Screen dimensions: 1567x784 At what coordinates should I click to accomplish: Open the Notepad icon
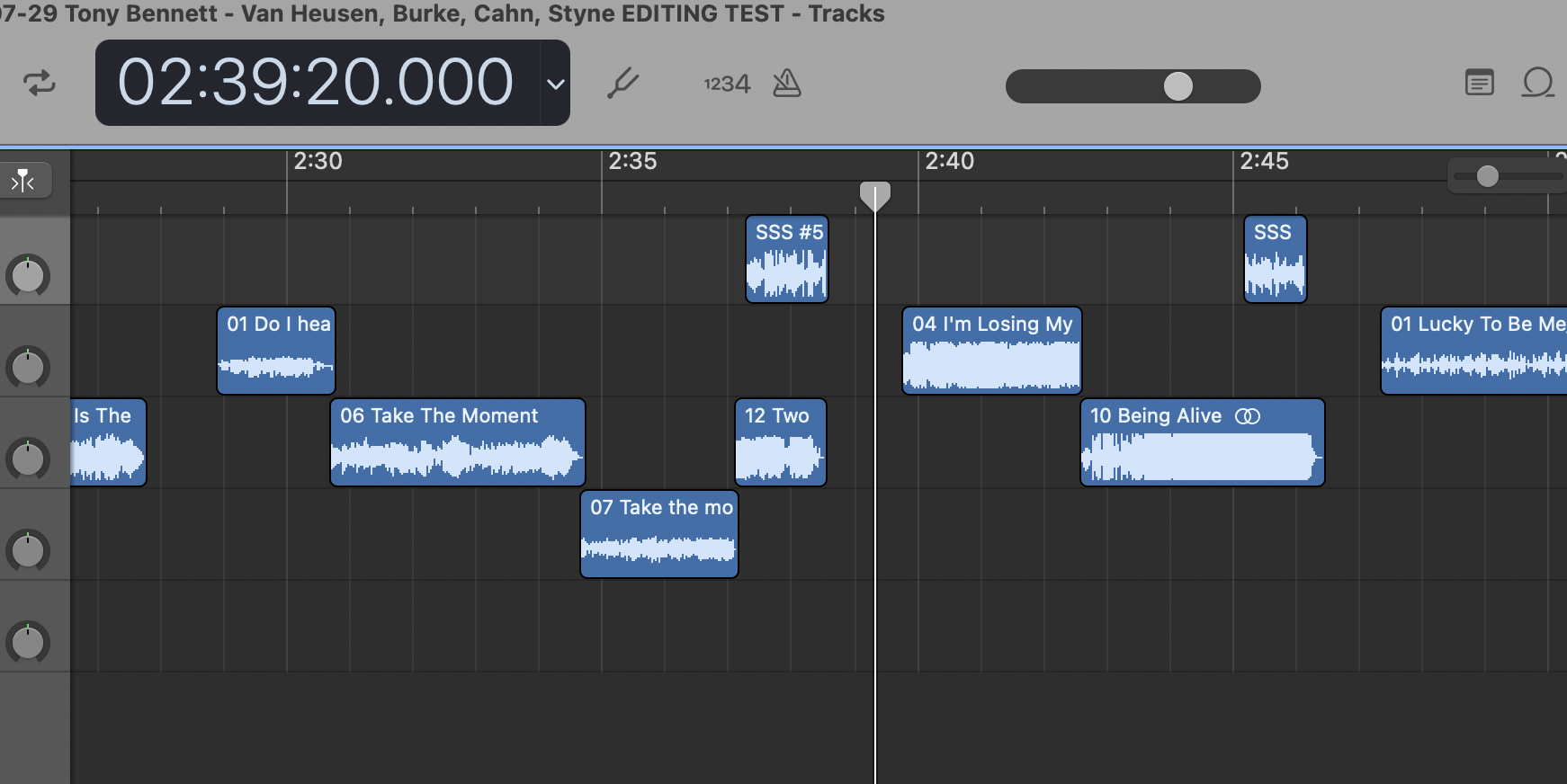click(x=1479, y=83)
